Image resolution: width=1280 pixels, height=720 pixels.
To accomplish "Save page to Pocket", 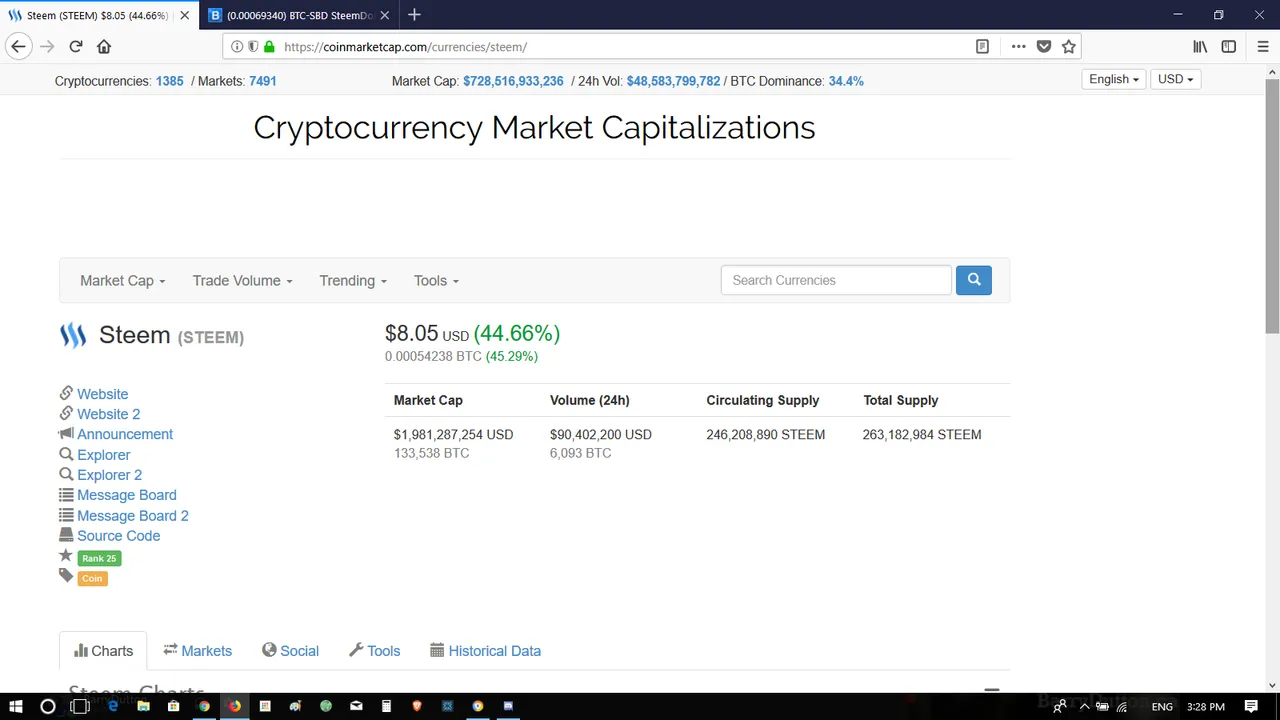I will (1044, 46).
